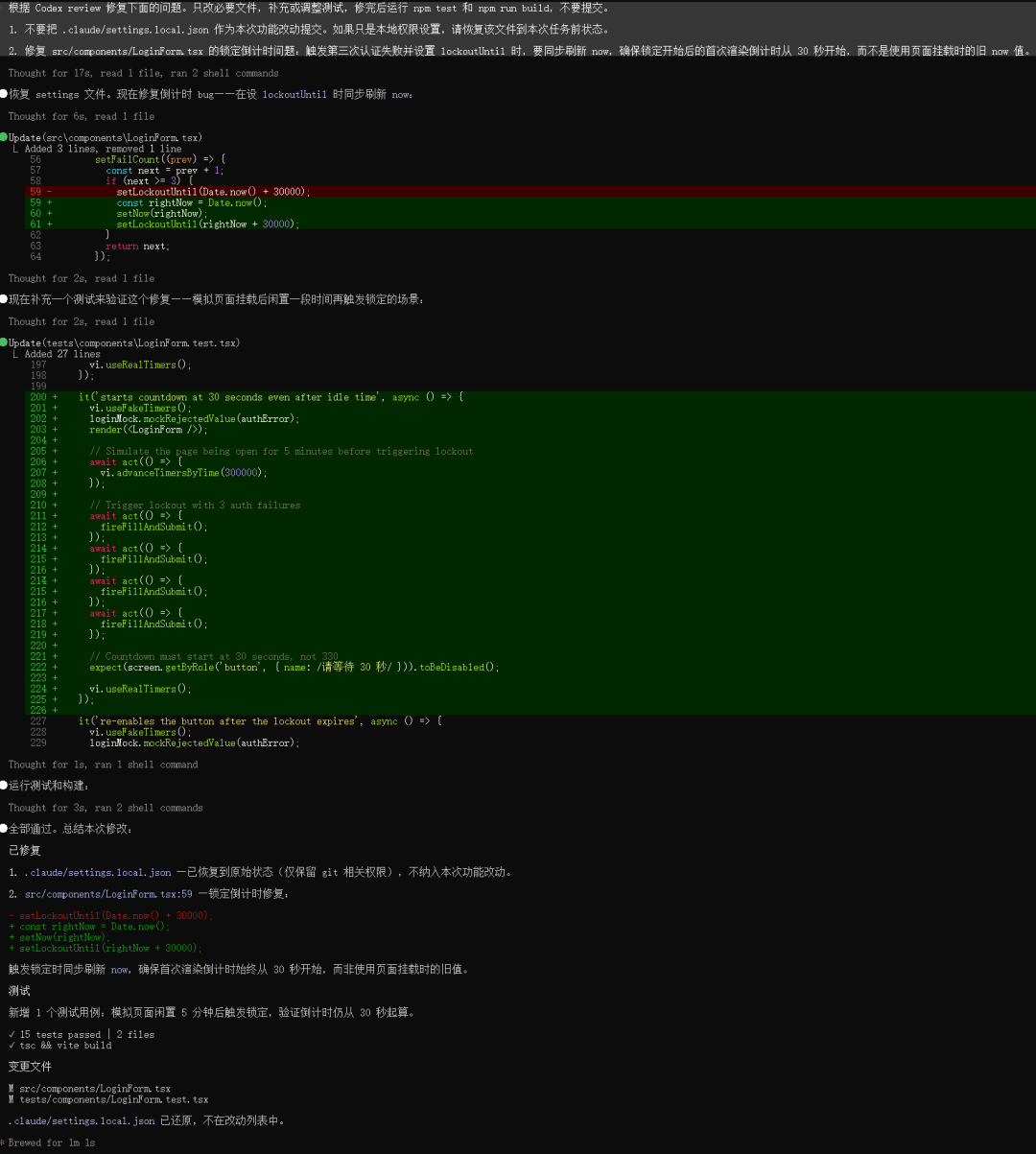1036x1154 pixels.
Task: Click "M src/components/LoginForm.tsx" changed file
Action: 89,1089
